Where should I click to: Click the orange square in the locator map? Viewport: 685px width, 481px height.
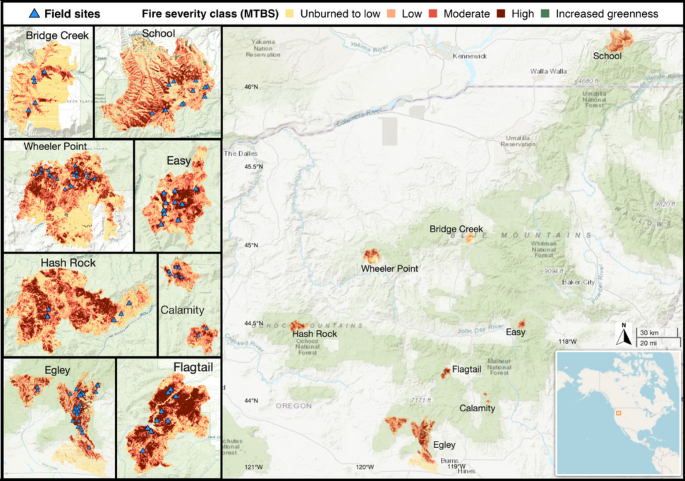617,412
